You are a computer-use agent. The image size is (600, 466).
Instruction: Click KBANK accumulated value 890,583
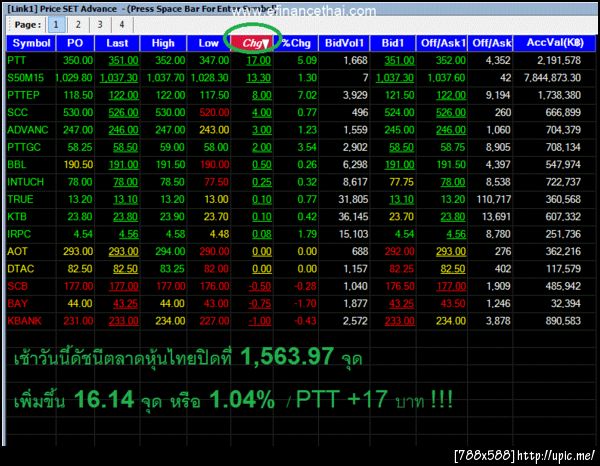click(563, 321)
